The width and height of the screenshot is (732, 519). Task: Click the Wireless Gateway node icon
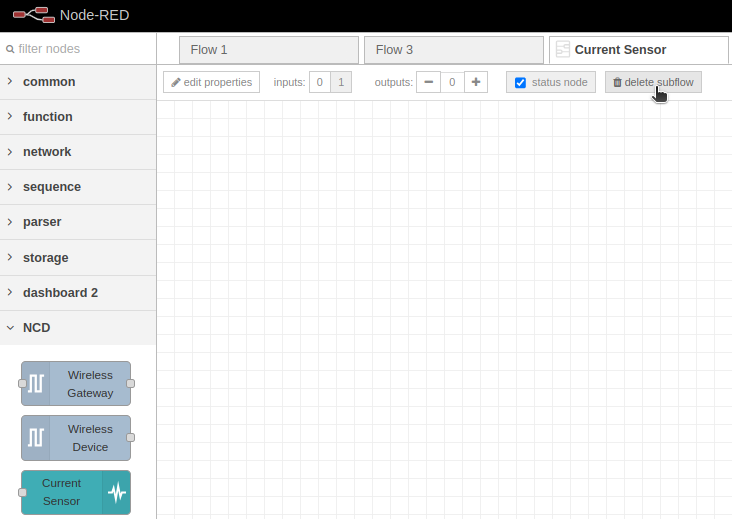(36, 384)
